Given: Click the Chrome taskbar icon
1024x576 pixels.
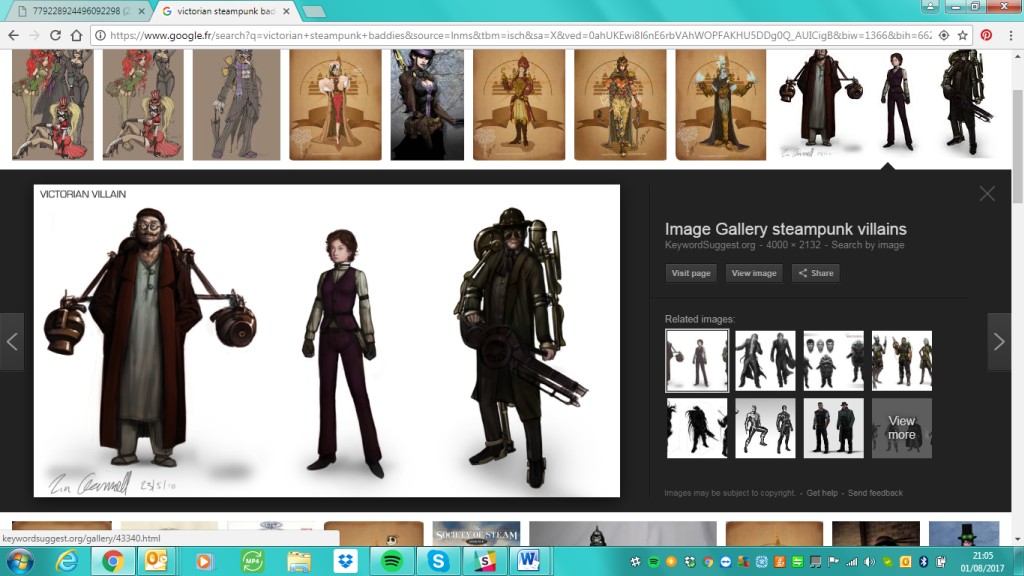Looking at the screenshot, I should (113, 562).
